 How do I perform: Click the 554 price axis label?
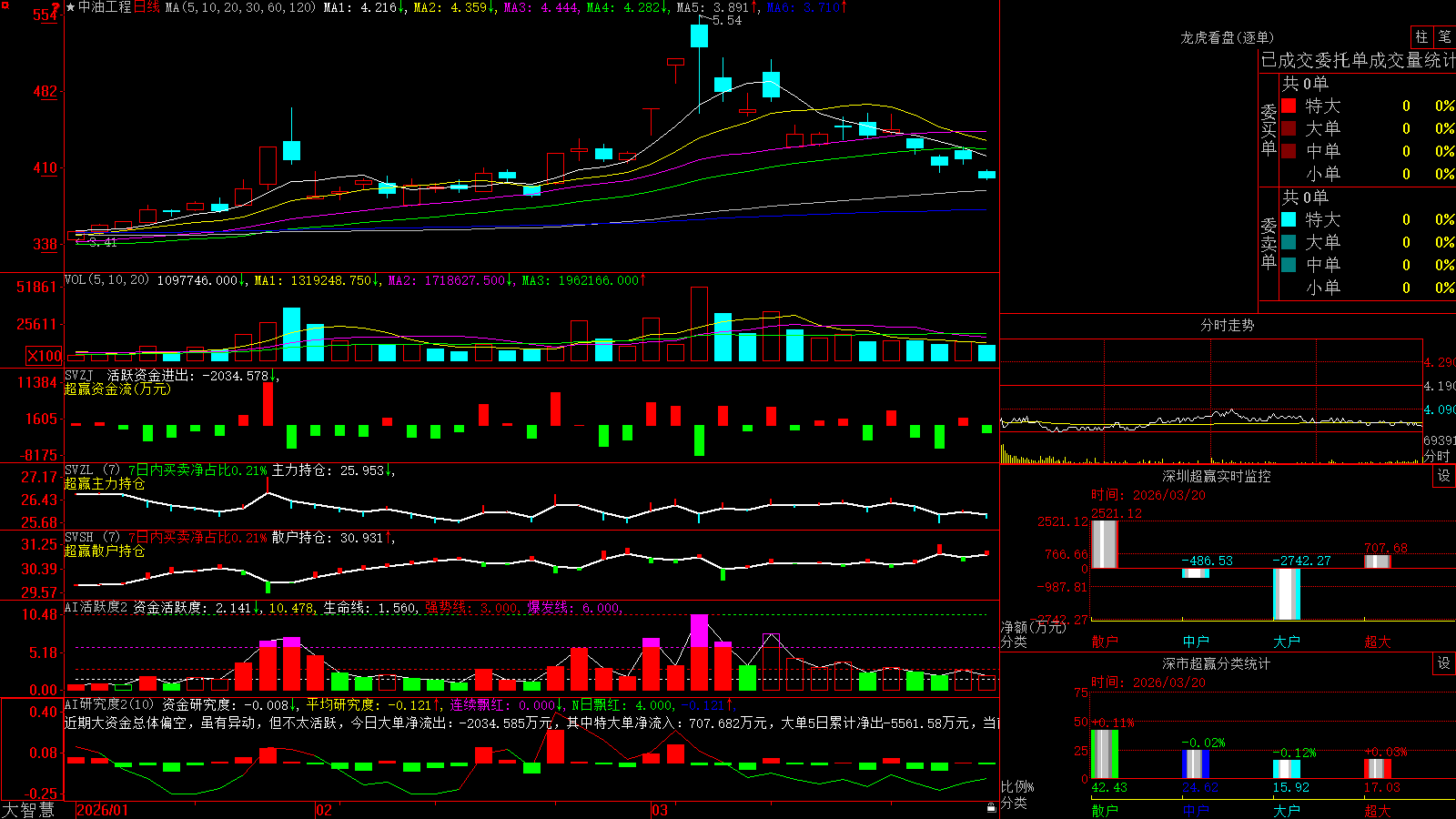[45, 15]
